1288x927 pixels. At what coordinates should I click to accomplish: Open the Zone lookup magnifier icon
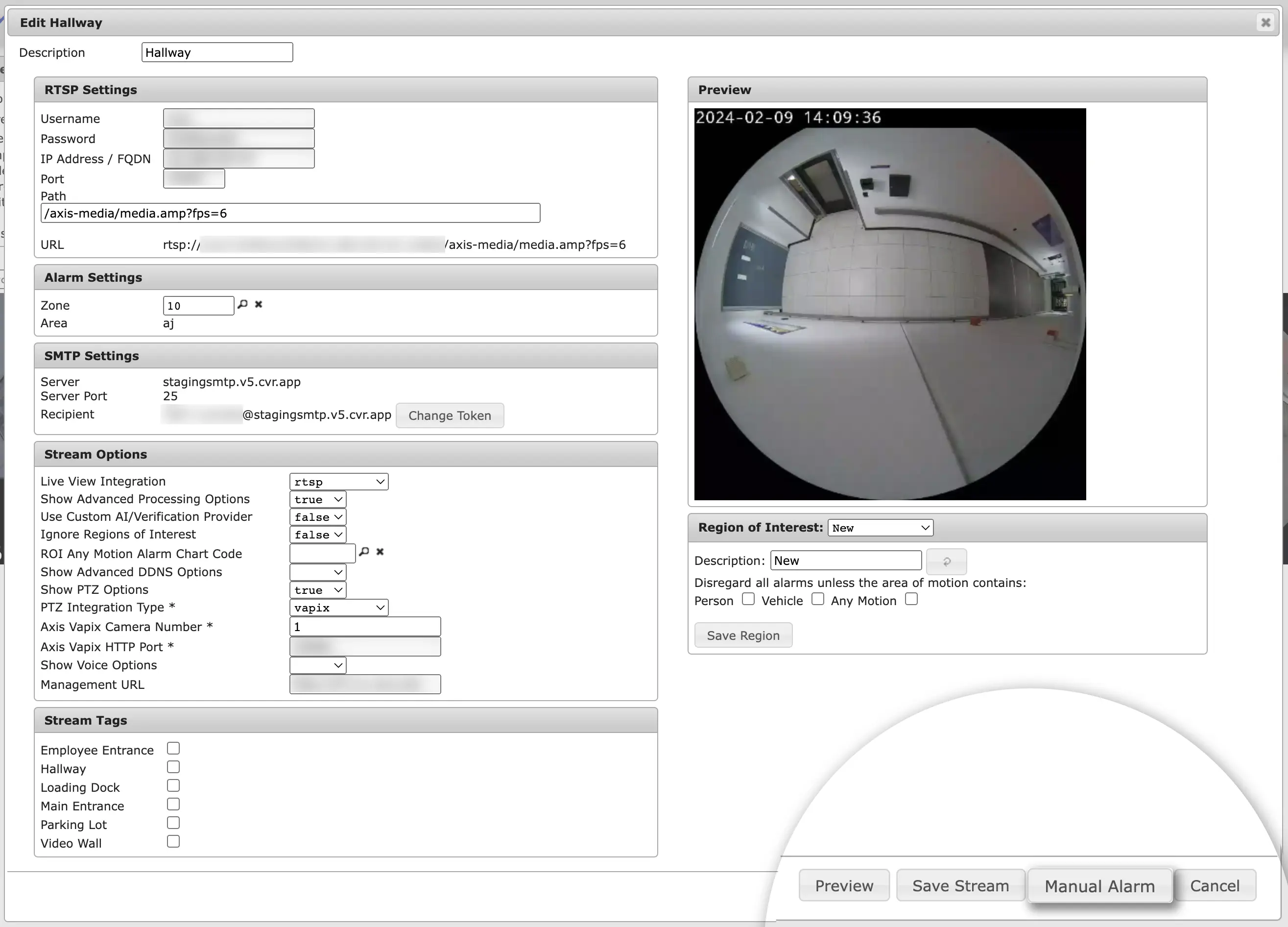click(242, 304)
